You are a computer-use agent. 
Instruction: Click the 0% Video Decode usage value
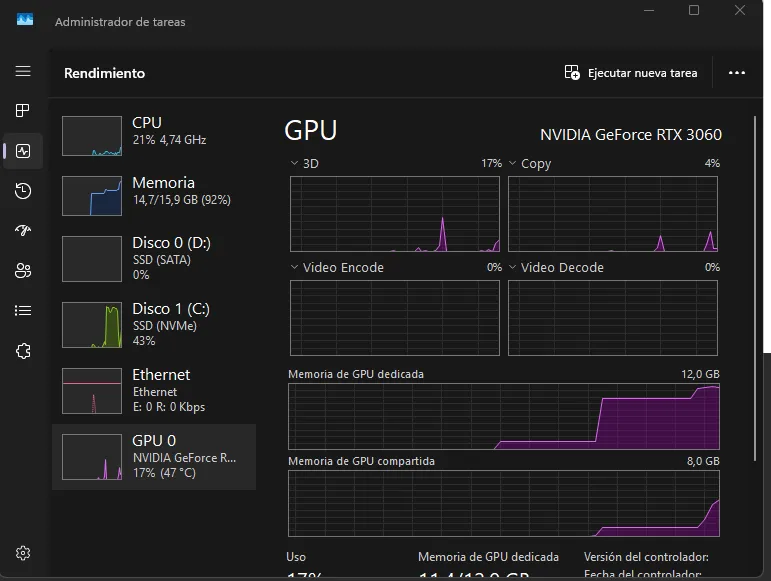tap(712, 267)
